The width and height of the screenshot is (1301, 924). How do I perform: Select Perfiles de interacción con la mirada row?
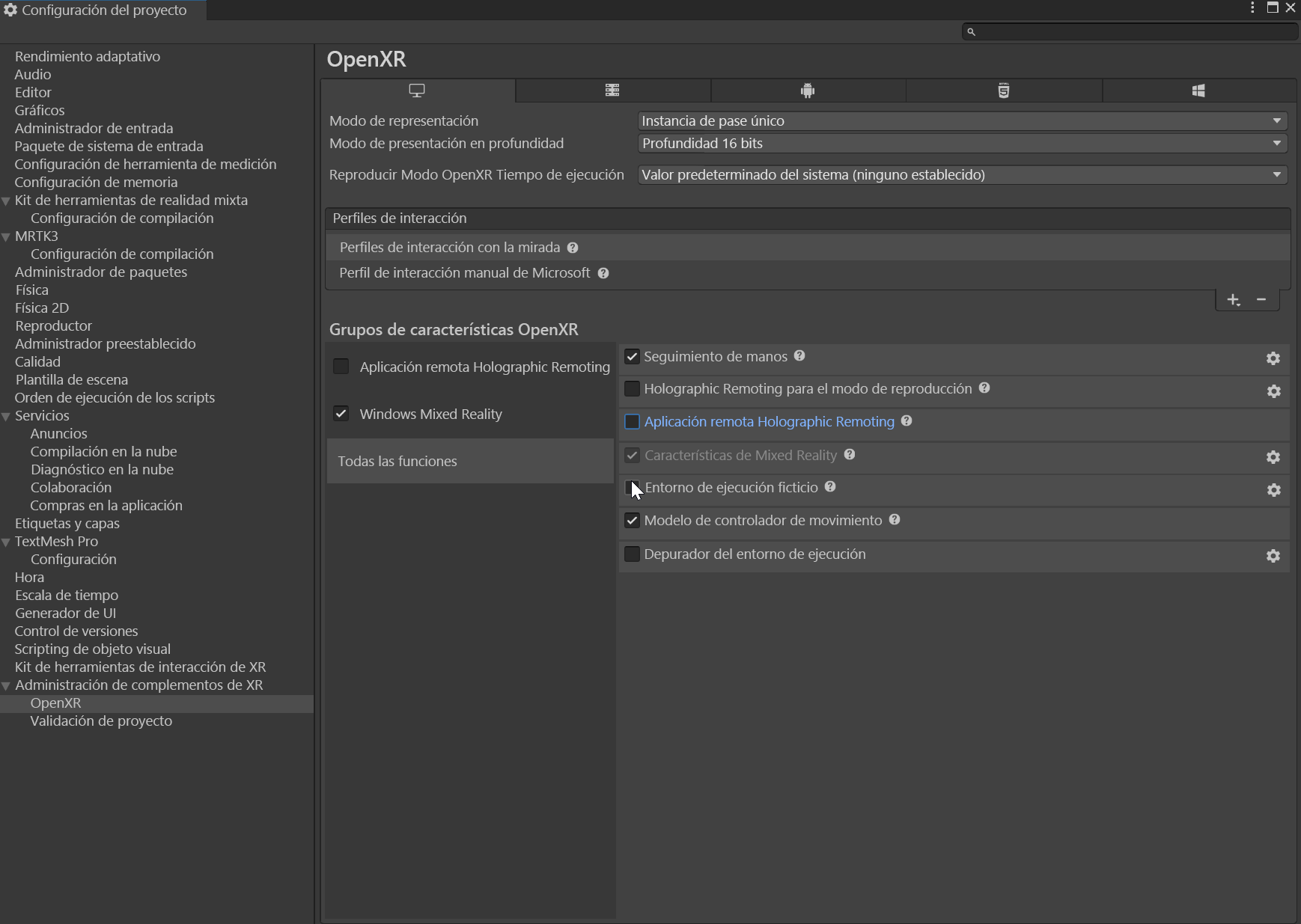pos(808,248)
